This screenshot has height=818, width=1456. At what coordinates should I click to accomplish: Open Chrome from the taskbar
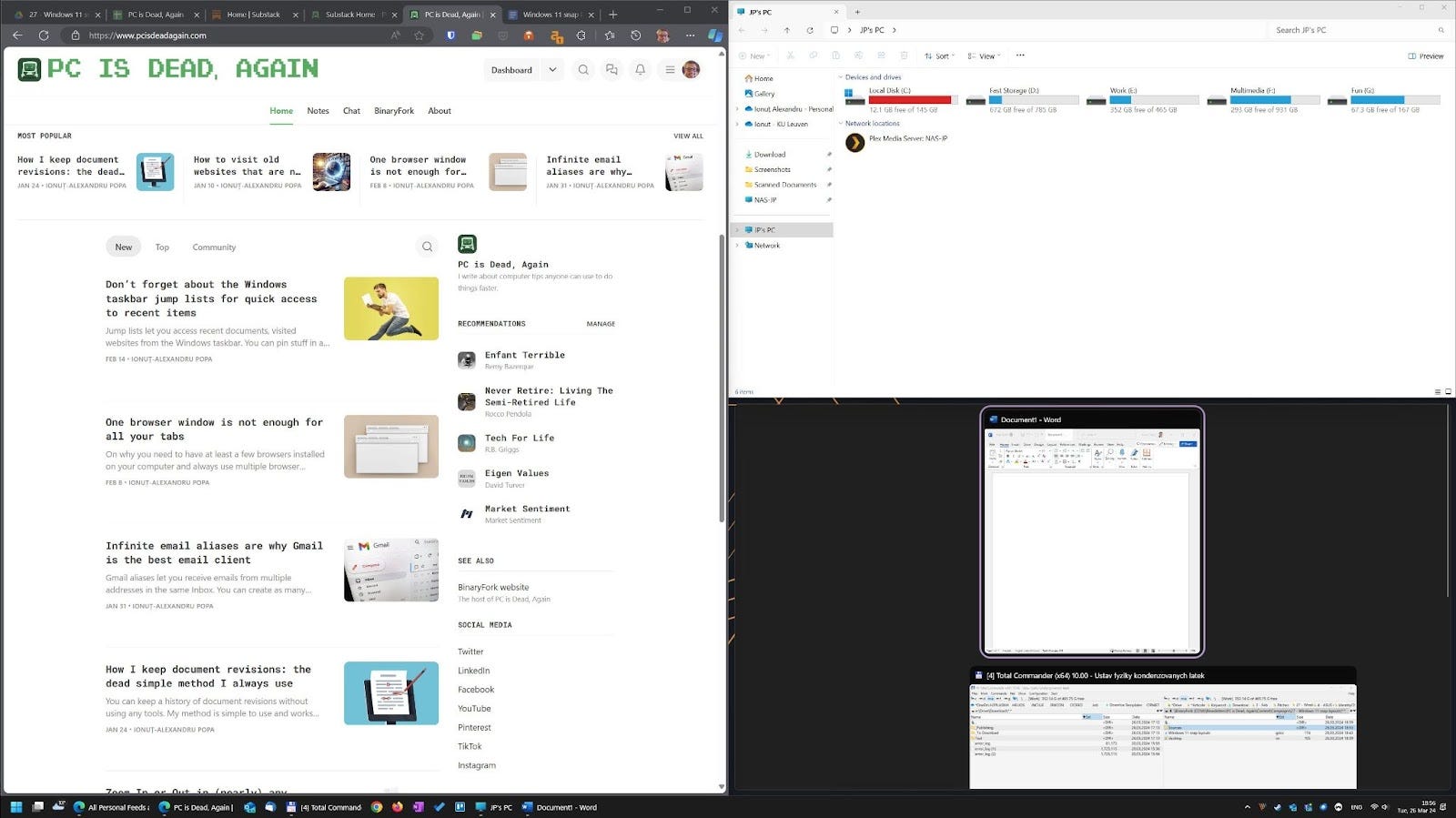(377, 807)
